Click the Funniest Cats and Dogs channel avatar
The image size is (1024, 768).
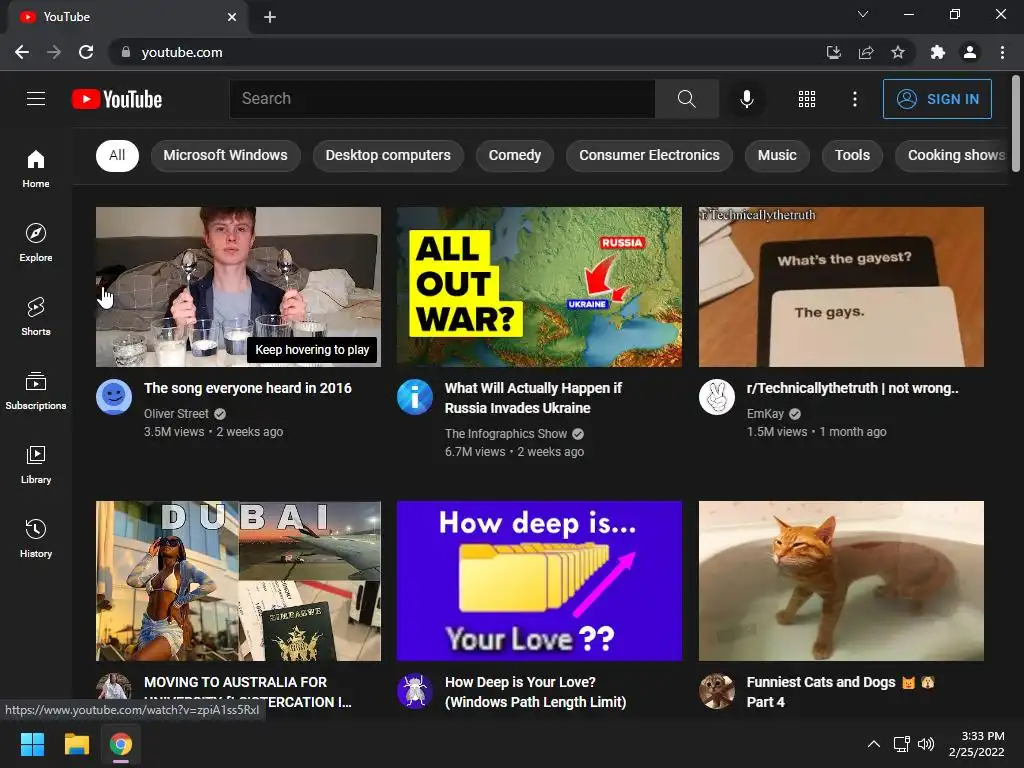716,691
